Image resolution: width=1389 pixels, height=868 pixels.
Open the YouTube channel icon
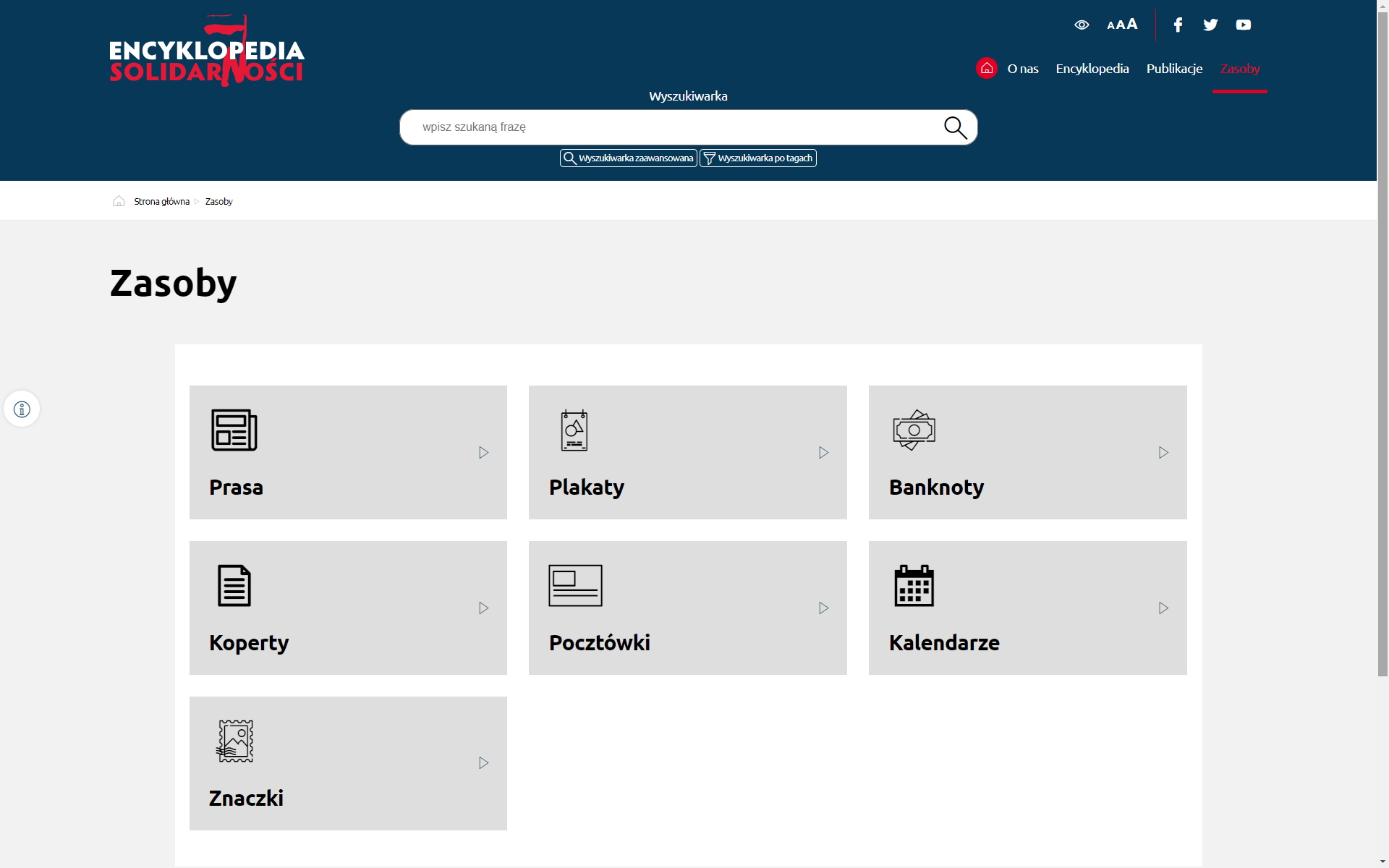click(x=1243, y=25)
